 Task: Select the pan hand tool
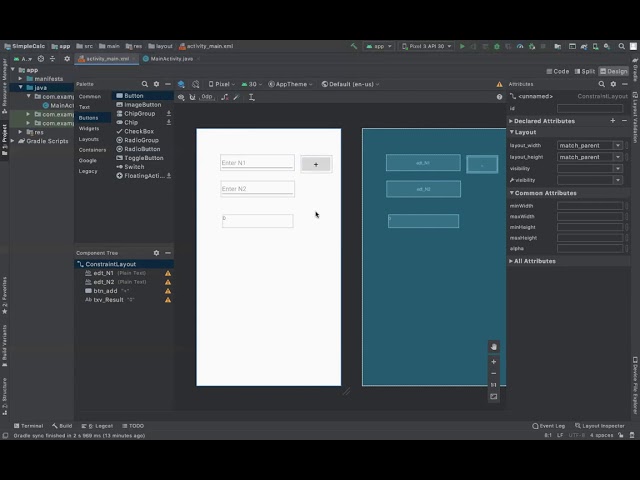click(493, 347)
